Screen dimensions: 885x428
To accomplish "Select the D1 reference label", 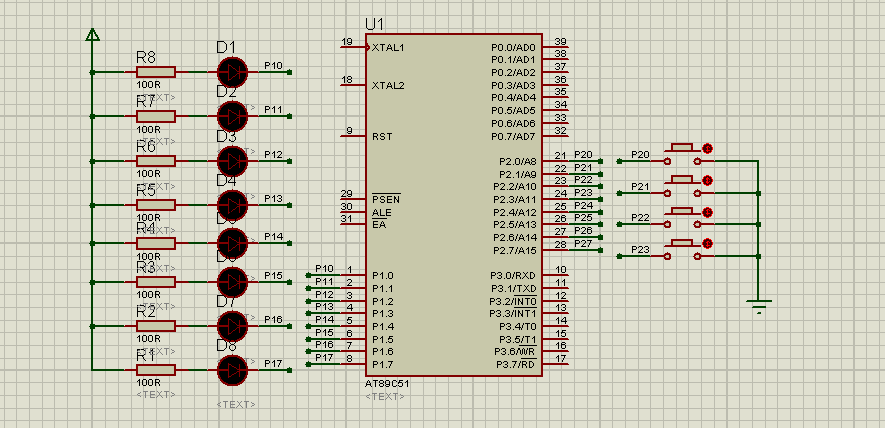I will coord(226,47).
